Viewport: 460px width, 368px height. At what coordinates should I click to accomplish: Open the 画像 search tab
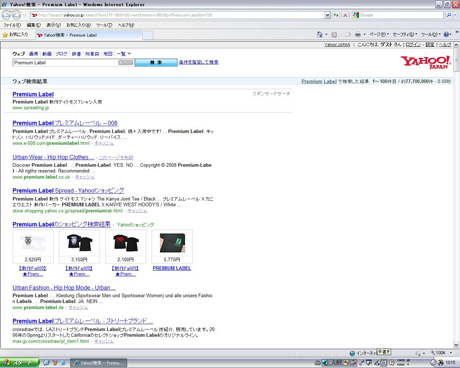point(33,54)
